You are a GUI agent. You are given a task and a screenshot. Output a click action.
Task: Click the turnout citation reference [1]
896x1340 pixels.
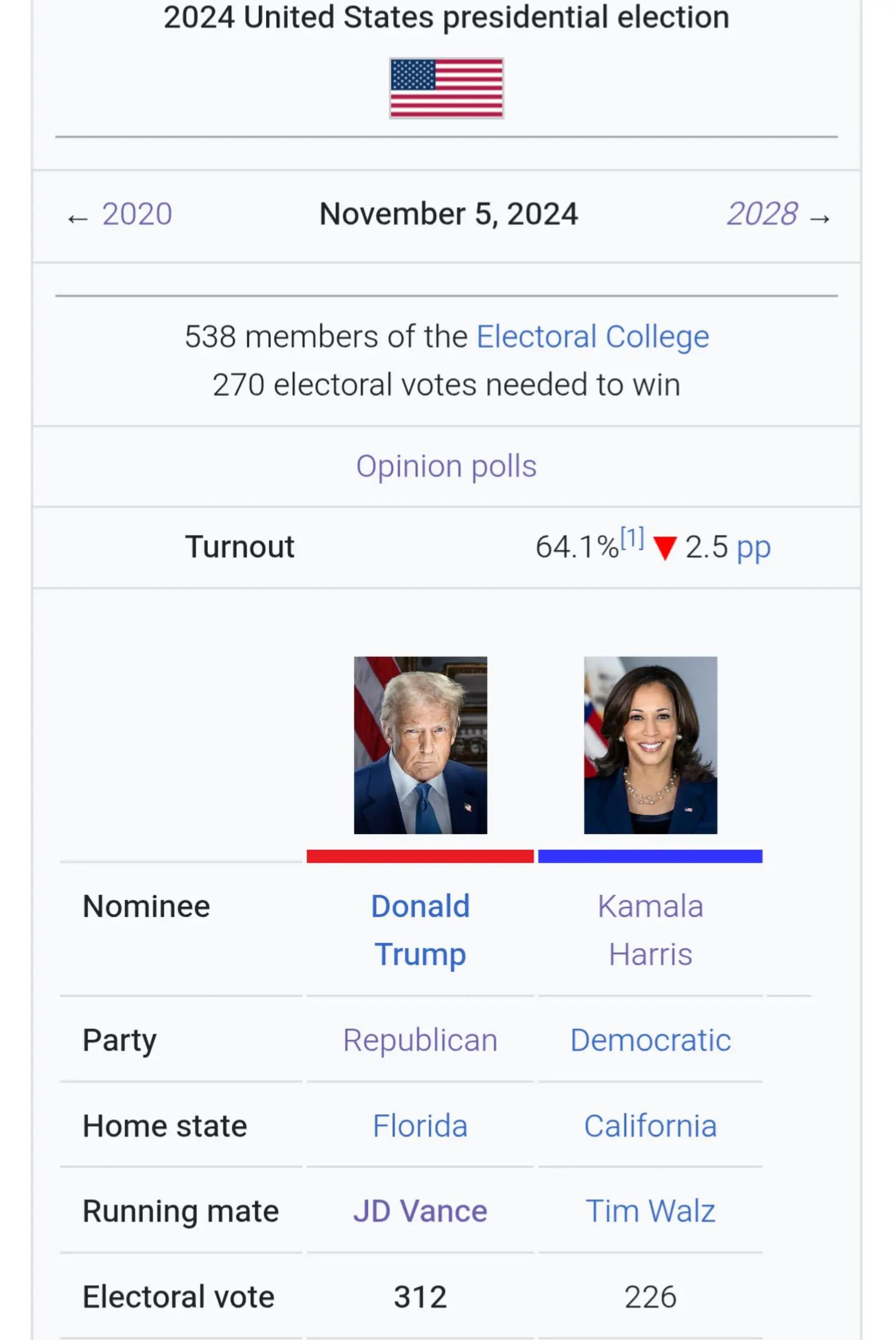click(x=632, y=538)
